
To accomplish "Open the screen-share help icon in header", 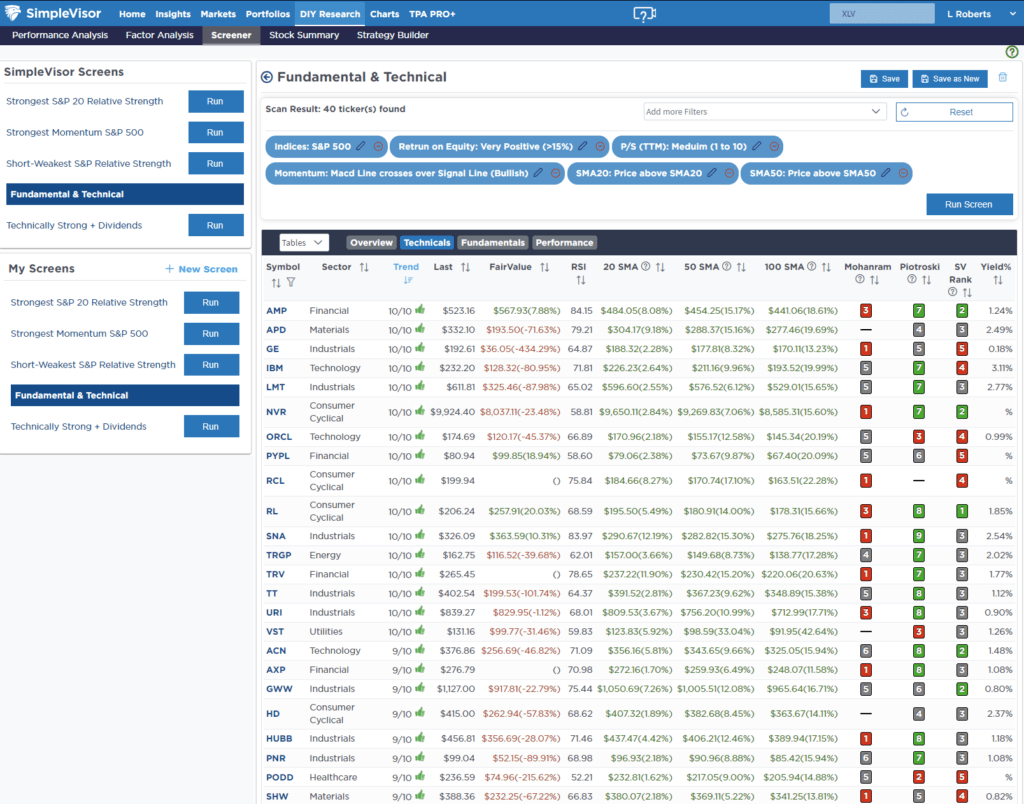I will click(x=645, y=14).
